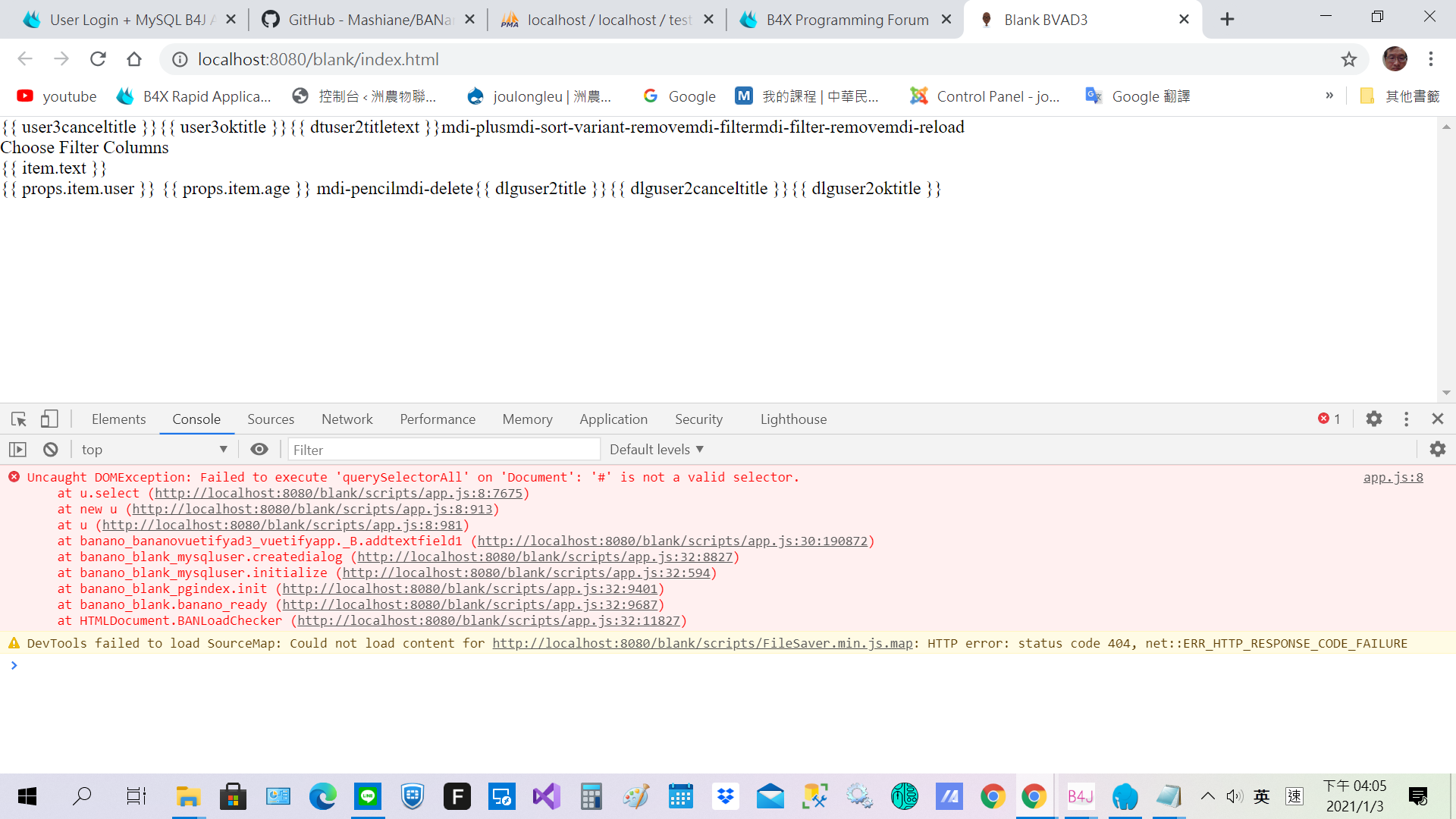This screenshot has height=819, width=1456.
Task: Bookmark this page with star icon
Action: tap(1348, 59)
